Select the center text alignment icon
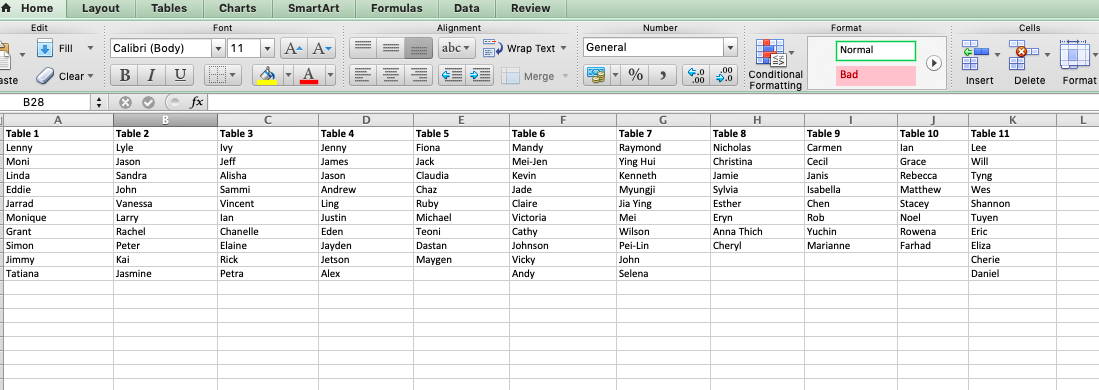This screenshot has width=1099, height=390. pyautogui.click(x=390, y=75)
